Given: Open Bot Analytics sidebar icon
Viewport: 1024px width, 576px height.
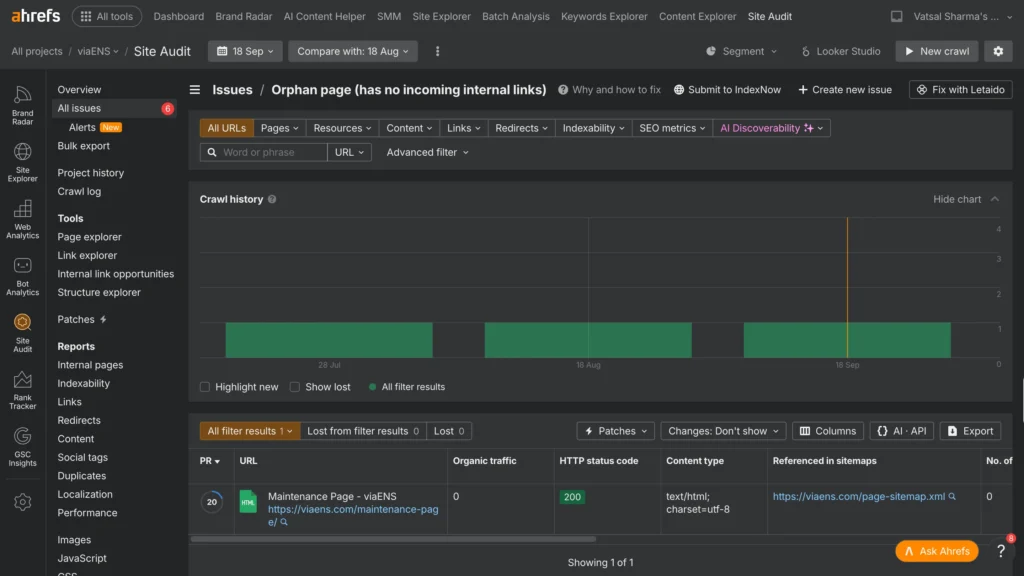Looking at the screenshot, I should coord(22,276).
